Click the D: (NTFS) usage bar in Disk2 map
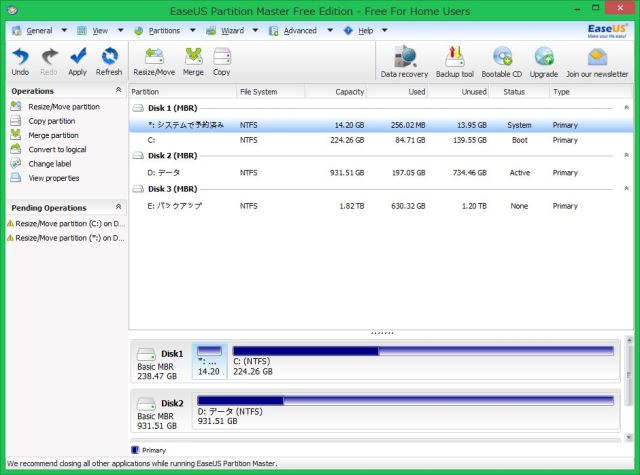 [x=406, y=401]
